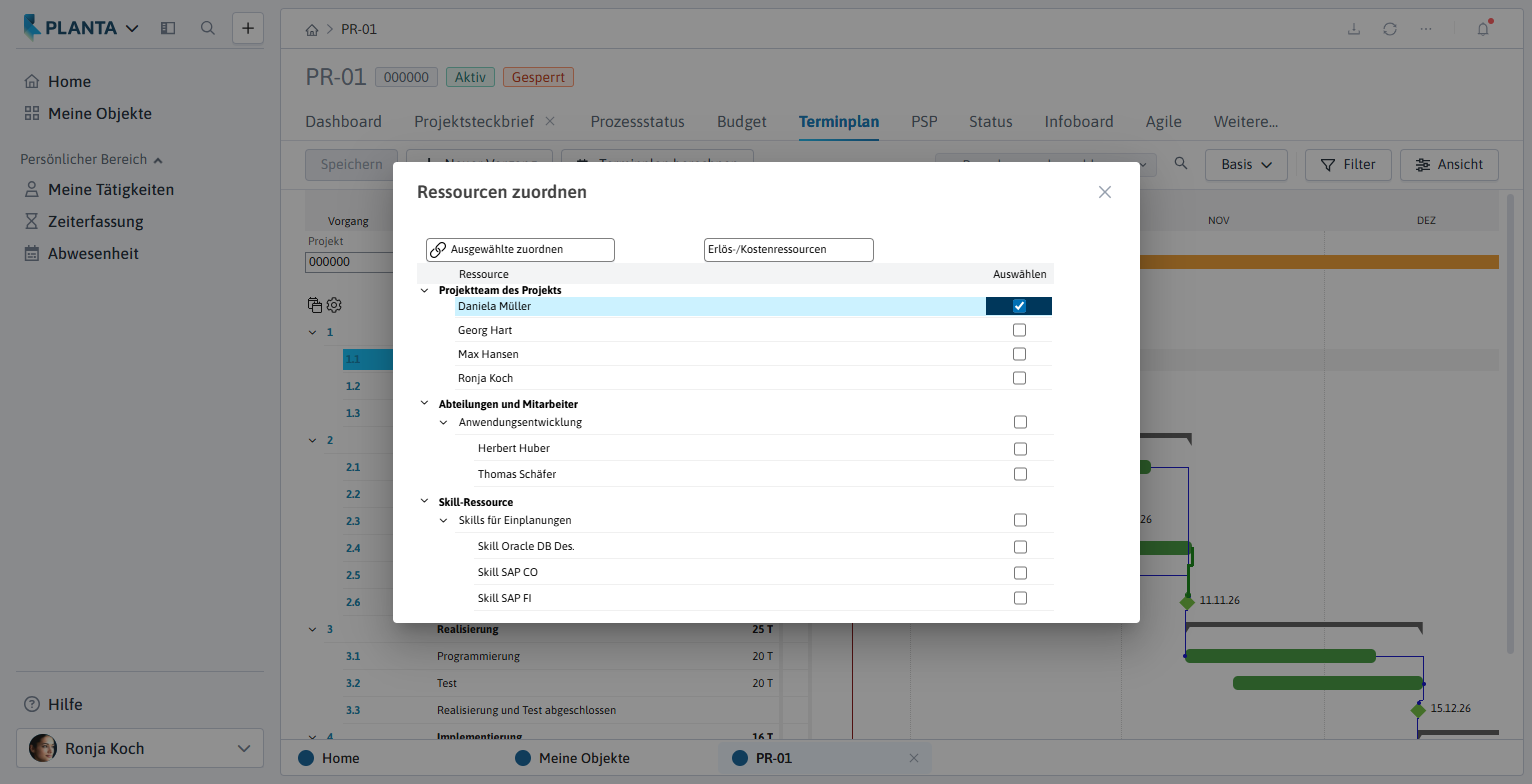The width and height of the screenshot is (1532, 784).
Task: Collapse Abteilungen und Mitarbeiter group
Action: tap(425, 403)
